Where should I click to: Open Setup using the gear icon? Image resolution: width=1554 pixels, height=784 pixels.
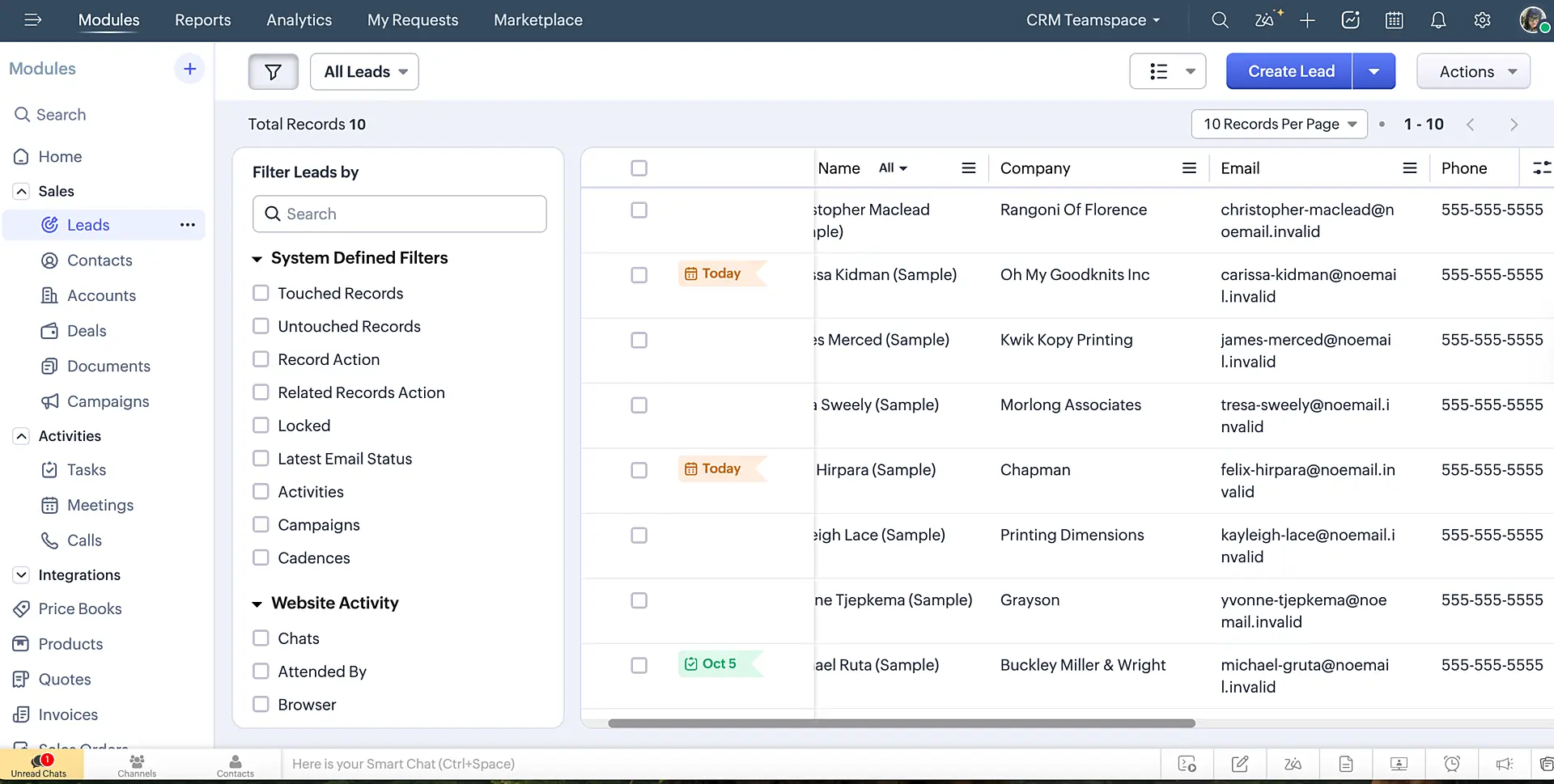point(1483,20)
